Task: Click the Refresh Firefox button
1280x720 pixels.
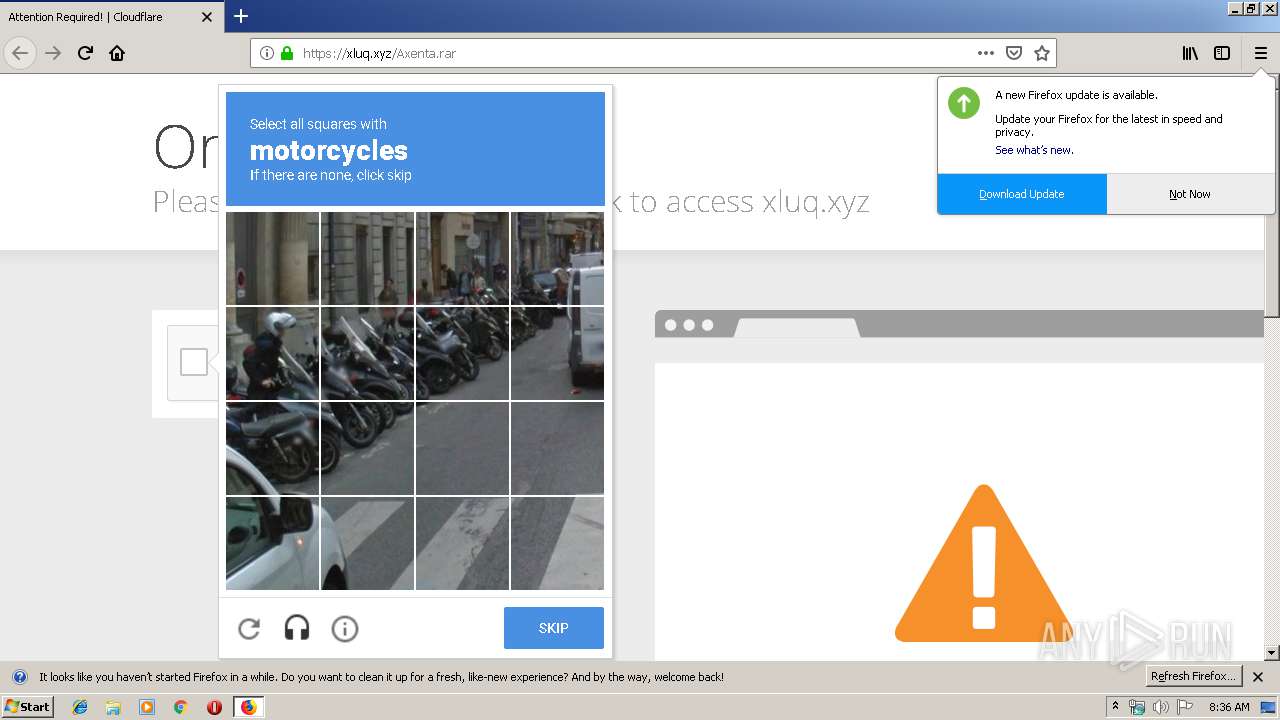Action: pyautogui.click(x=1193, y=676)
